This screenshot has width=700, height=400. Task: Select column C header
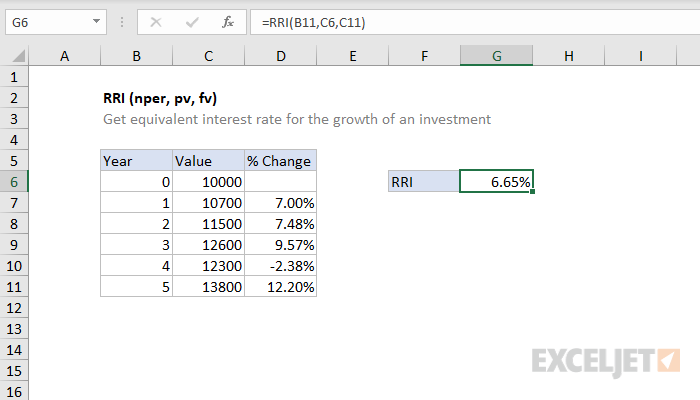coord(208,56)
